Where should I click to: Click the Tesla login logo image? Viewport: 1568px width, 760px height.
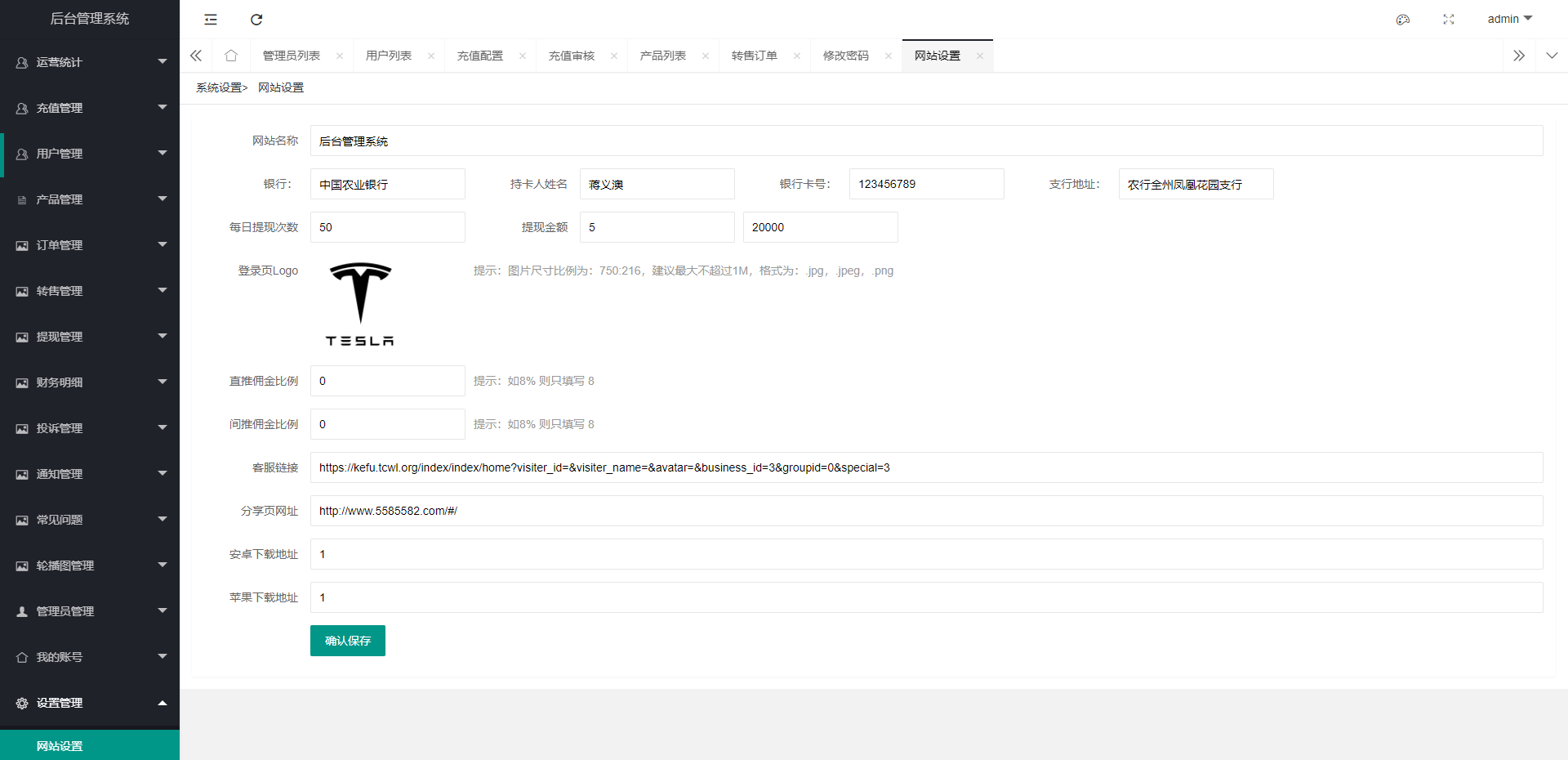point(360,304)
